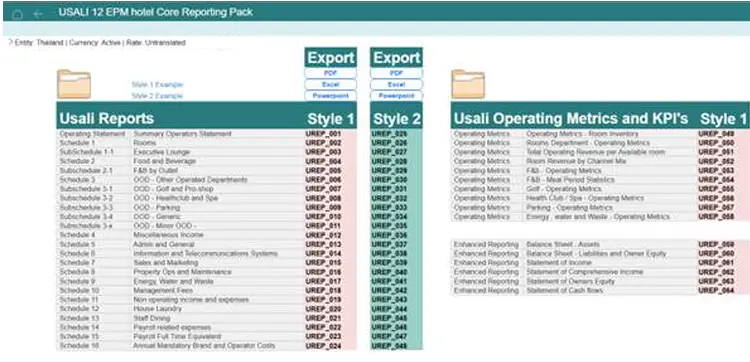Viewport: 750px width, 362px height.
Task: Select UREP_019 report code
Action: [323, 299]
